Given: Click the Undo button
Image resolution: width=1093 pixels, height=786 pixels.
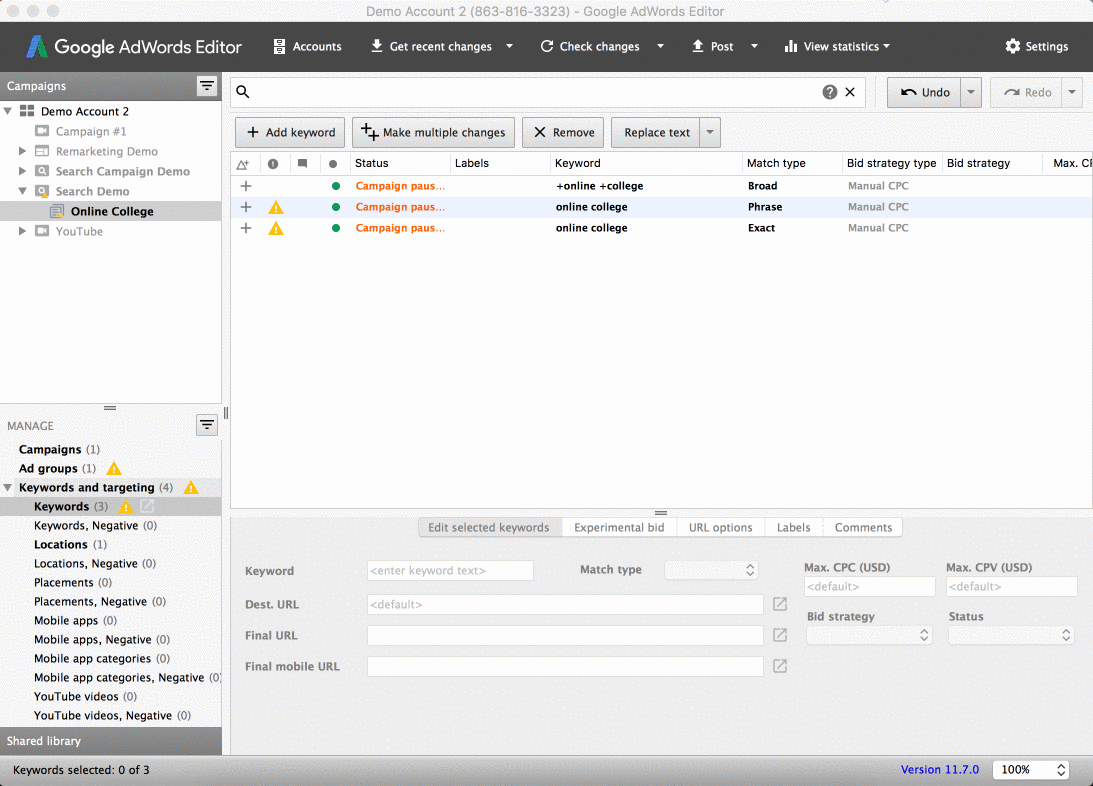Looking at the screenshot, I should coord(924,93).
